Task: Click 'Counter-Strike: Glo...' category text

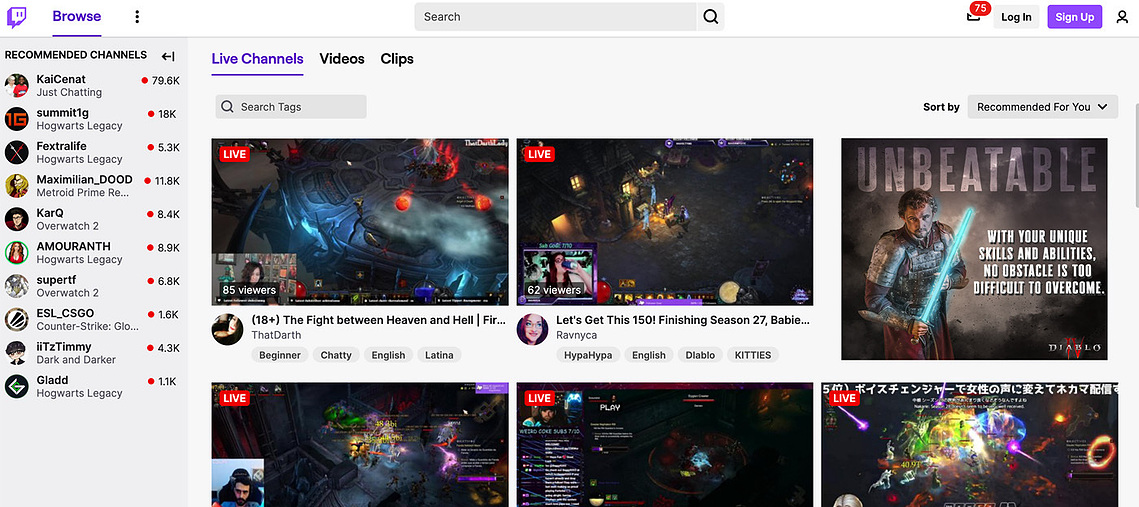Action: coord(87,326)
